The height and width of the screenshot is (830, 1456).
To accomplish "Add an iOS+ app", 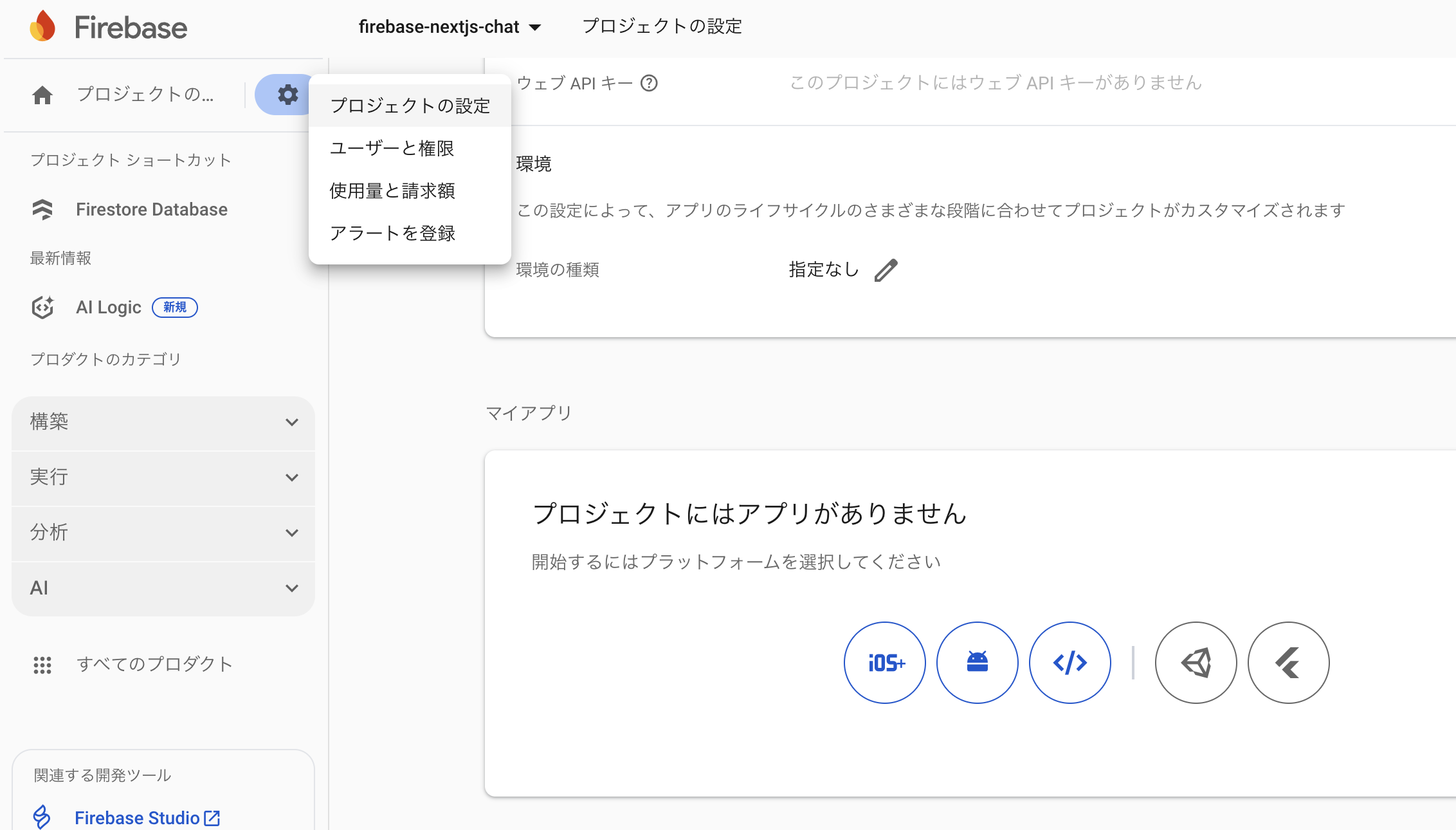I will (x=885, y=663).
